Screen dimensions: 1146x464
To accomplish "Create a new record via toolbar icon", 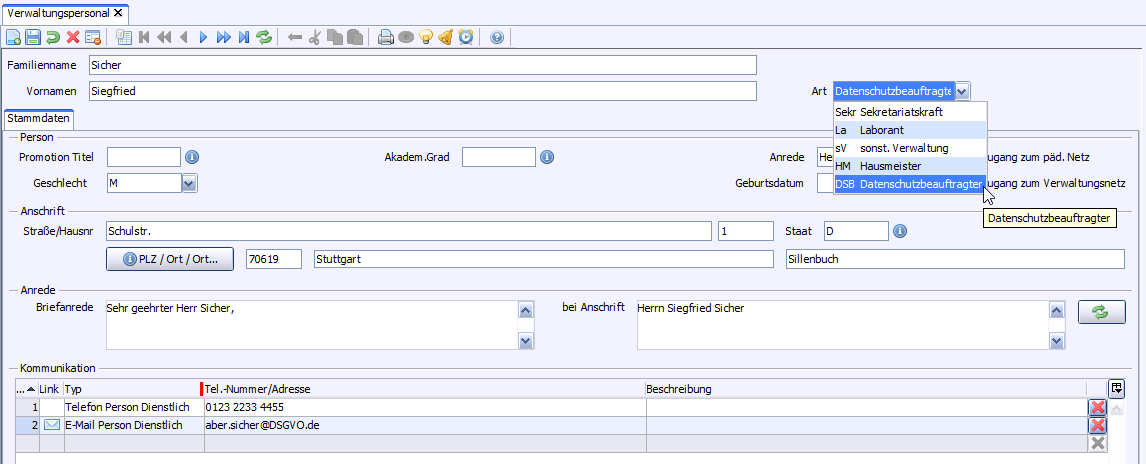I will [13, 38].
